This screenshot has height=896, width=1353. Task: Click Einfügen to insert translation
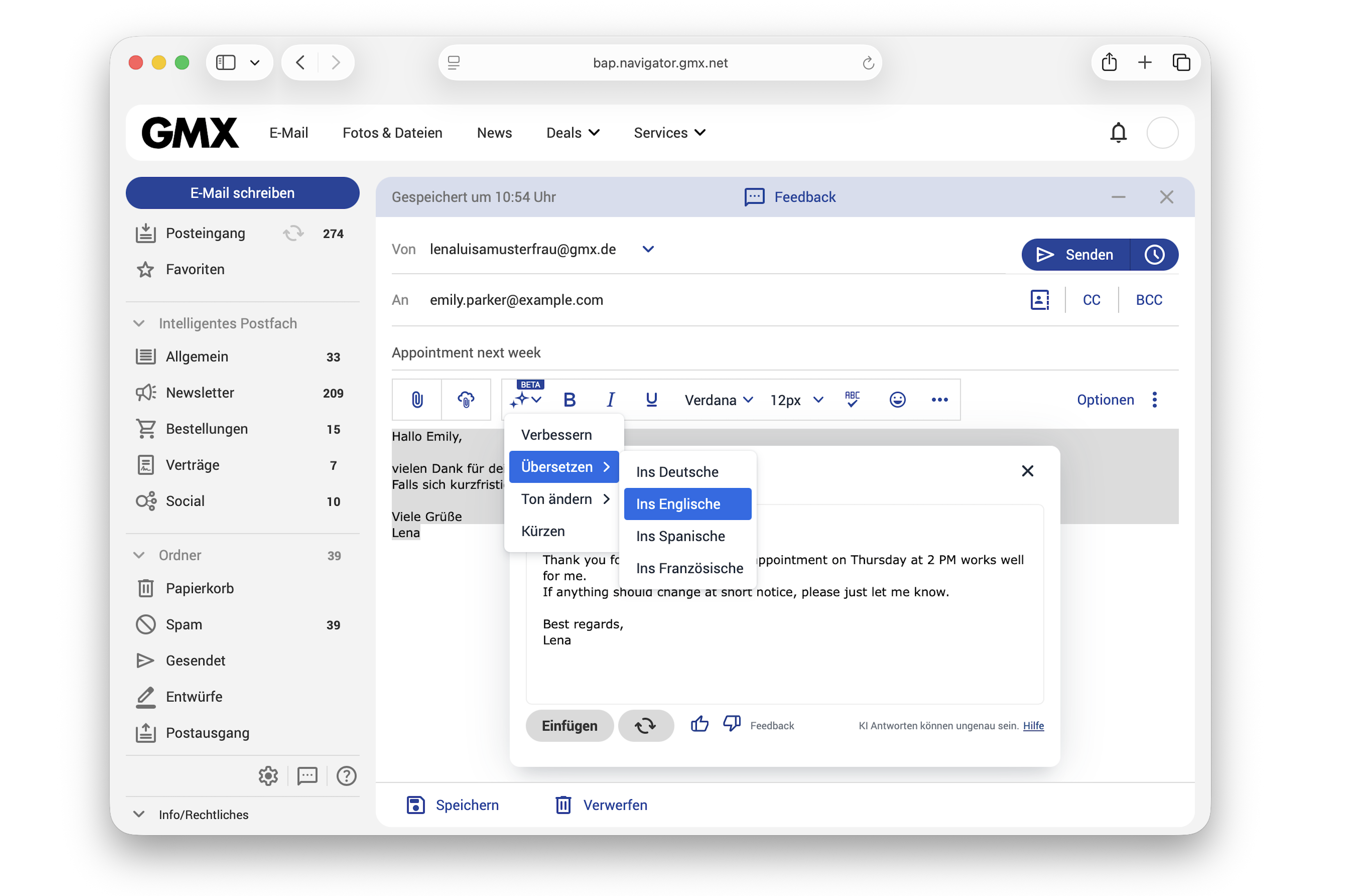click(x=569, y=726)
